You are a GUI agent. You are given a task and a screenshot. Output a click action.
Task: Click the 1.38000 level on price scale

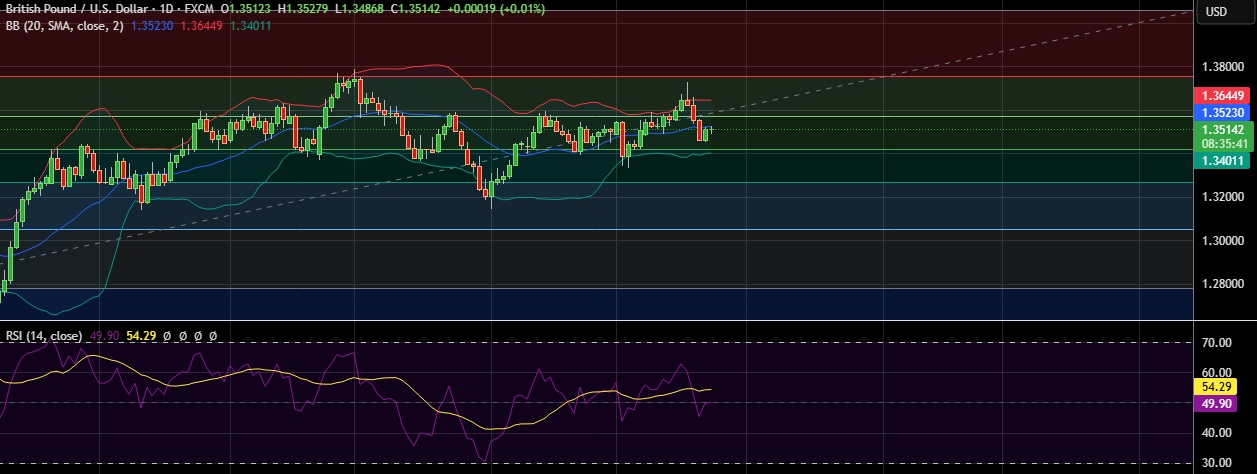point(1222,67)
